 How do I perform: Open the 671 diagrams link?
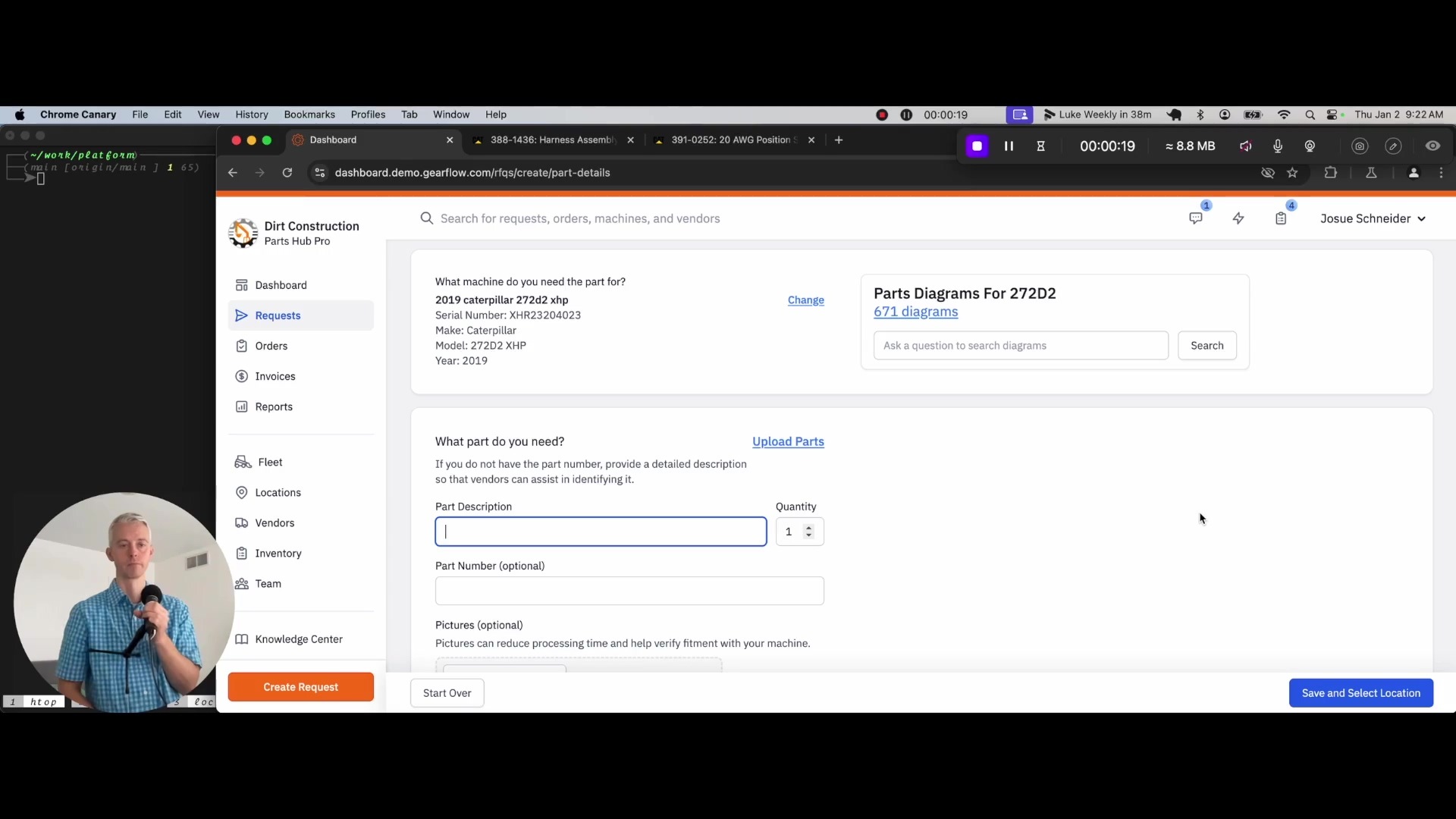pos(915,312)
